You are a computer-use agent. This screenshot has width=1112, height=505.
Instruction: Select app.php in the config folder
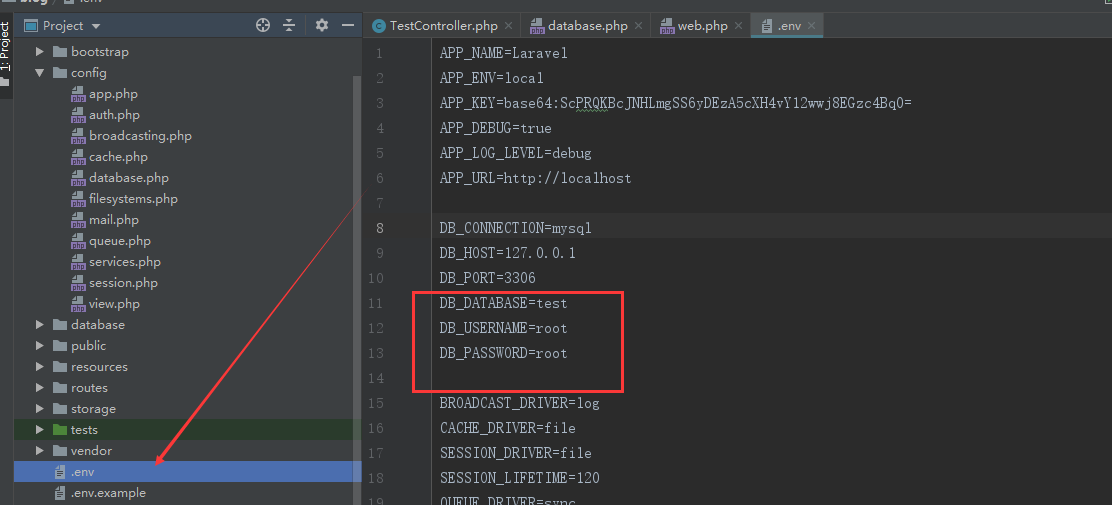point(113,94)
